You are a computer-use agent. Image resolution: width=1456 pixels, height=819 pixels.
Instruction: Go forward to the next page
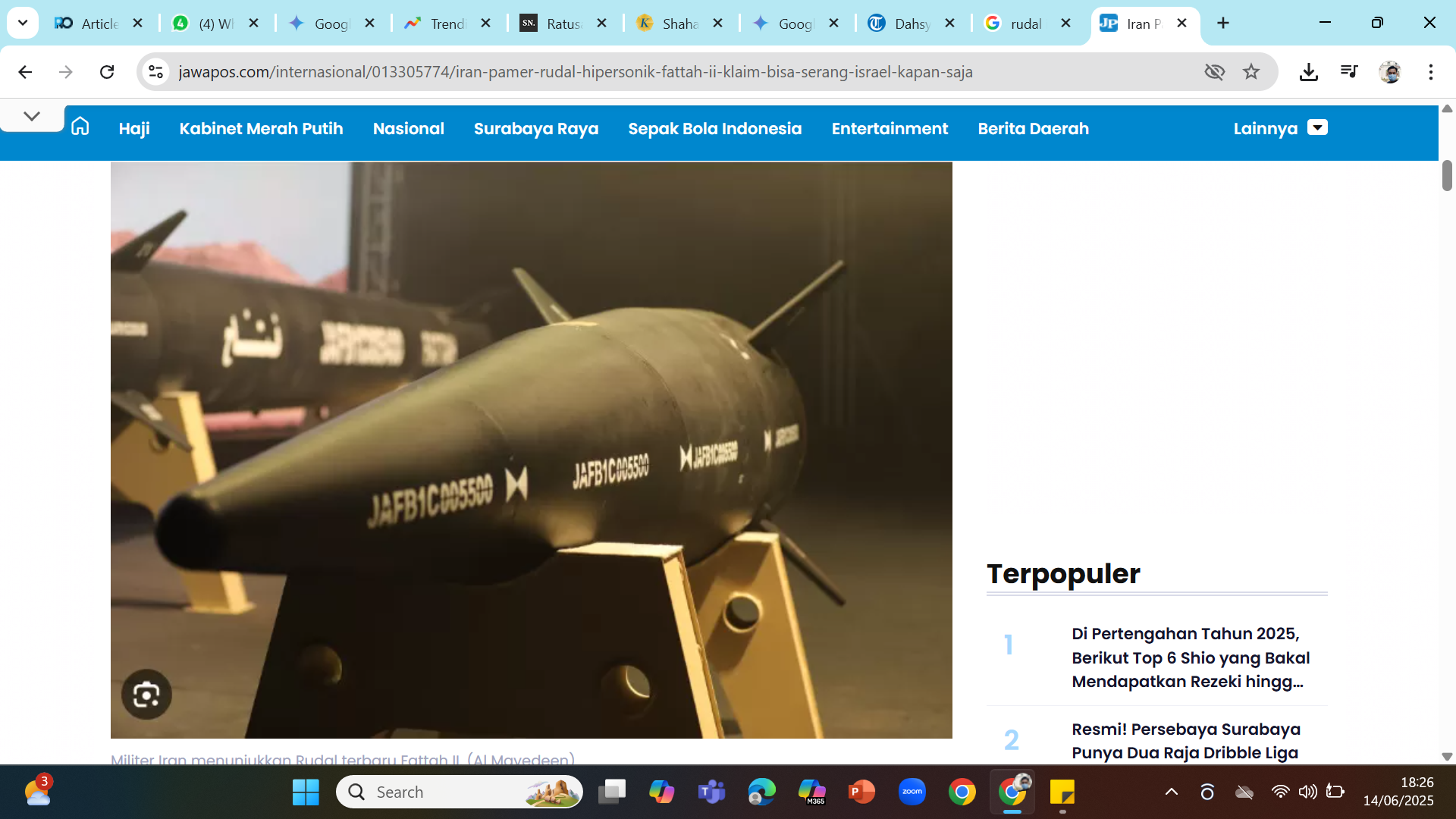[x=66, y=72]
